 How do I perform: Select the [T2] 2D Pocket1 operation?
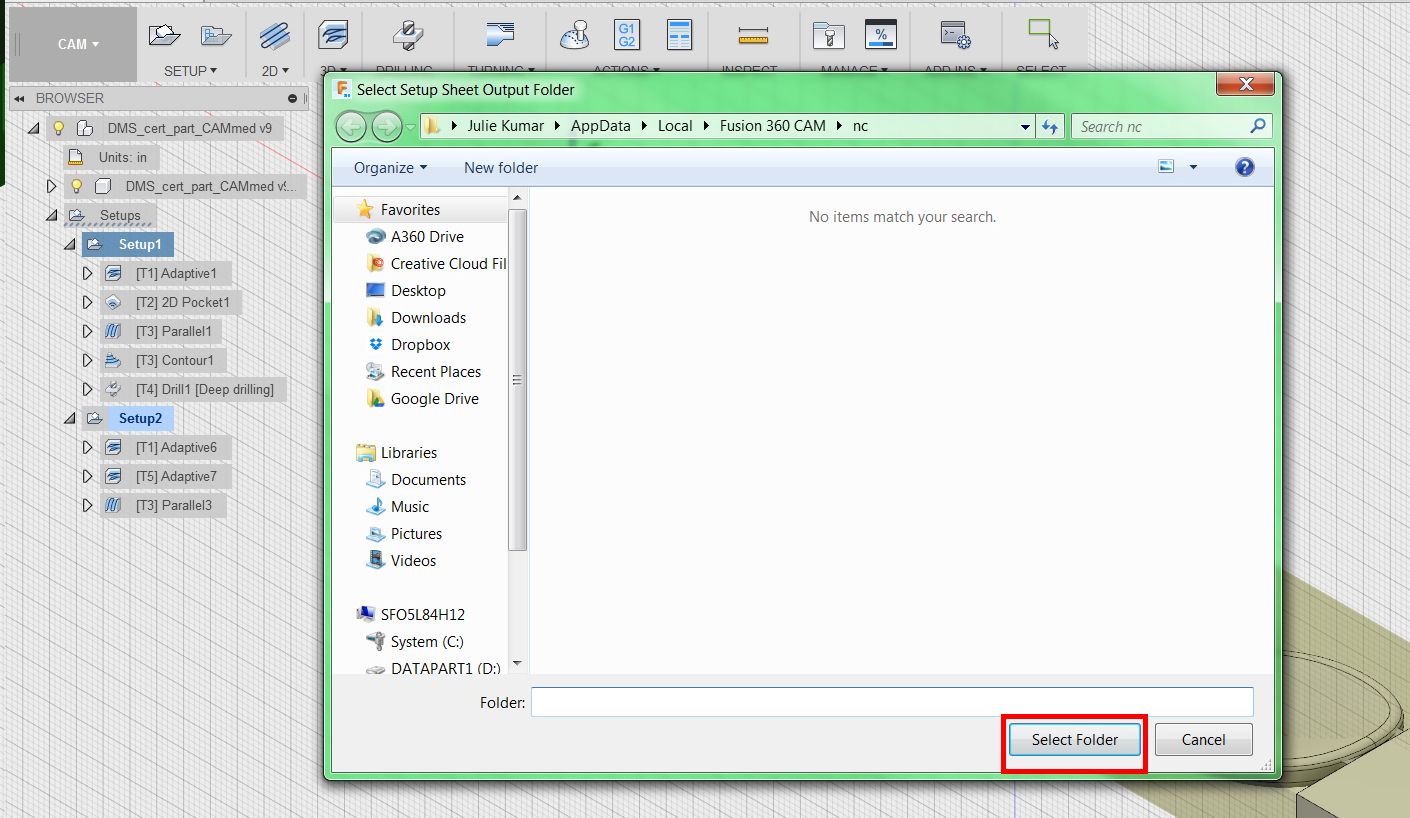[183, 302]
